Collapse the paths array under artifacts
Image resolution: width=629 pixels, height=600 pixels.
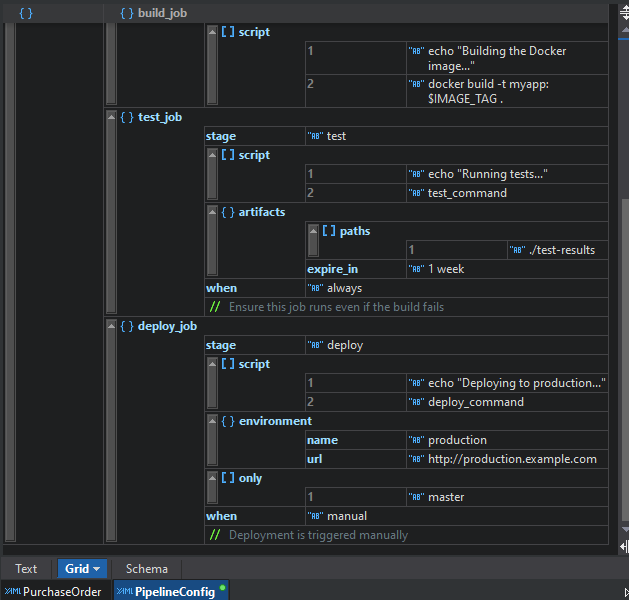pos(313,232)
